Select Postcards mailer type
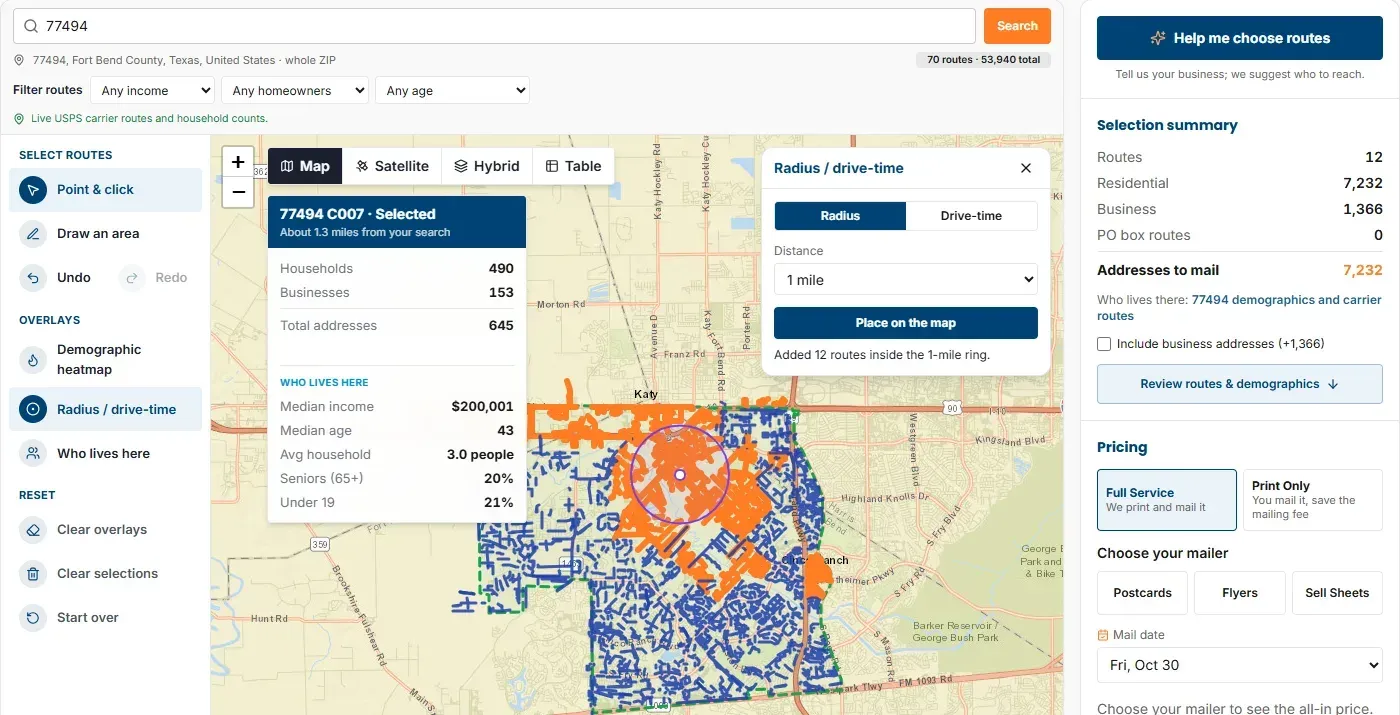This screenshot has width=1400, height=715. pyautogui.click(x=1142, y=593)
